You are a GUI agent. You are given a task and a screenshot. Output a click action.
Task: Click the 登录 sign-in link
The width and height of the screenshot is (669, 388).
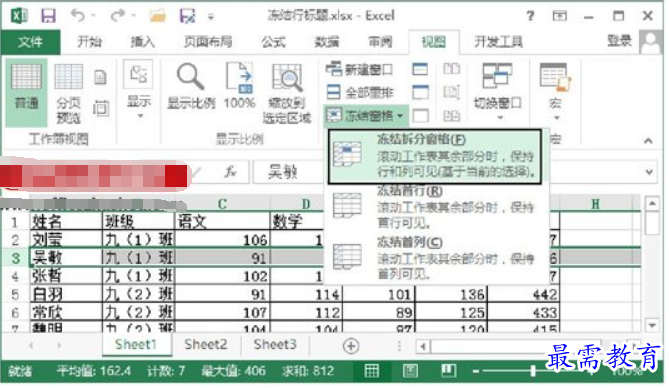(x=619, y=41)
